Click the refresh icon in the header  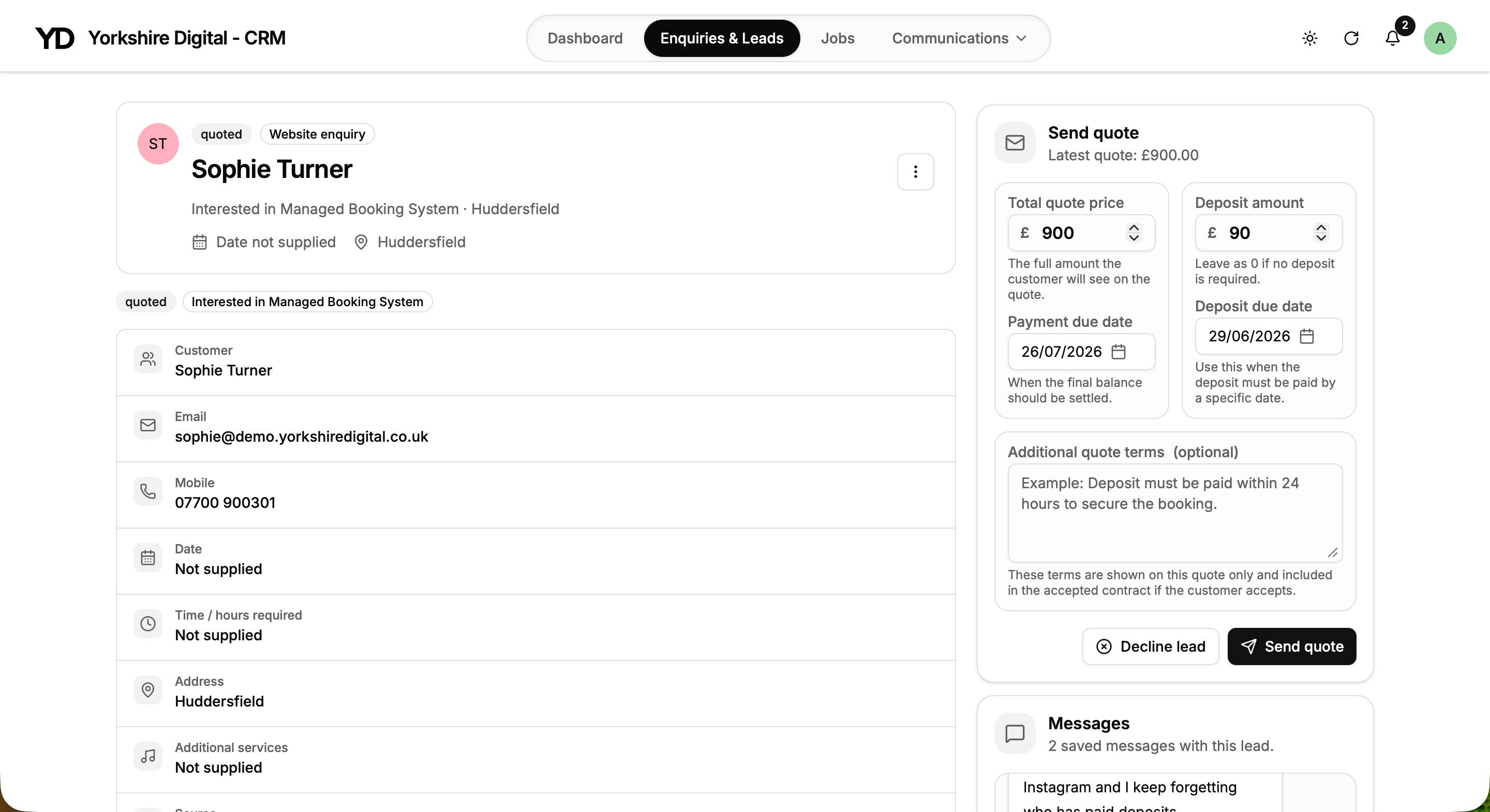[x=1351, y=38]
